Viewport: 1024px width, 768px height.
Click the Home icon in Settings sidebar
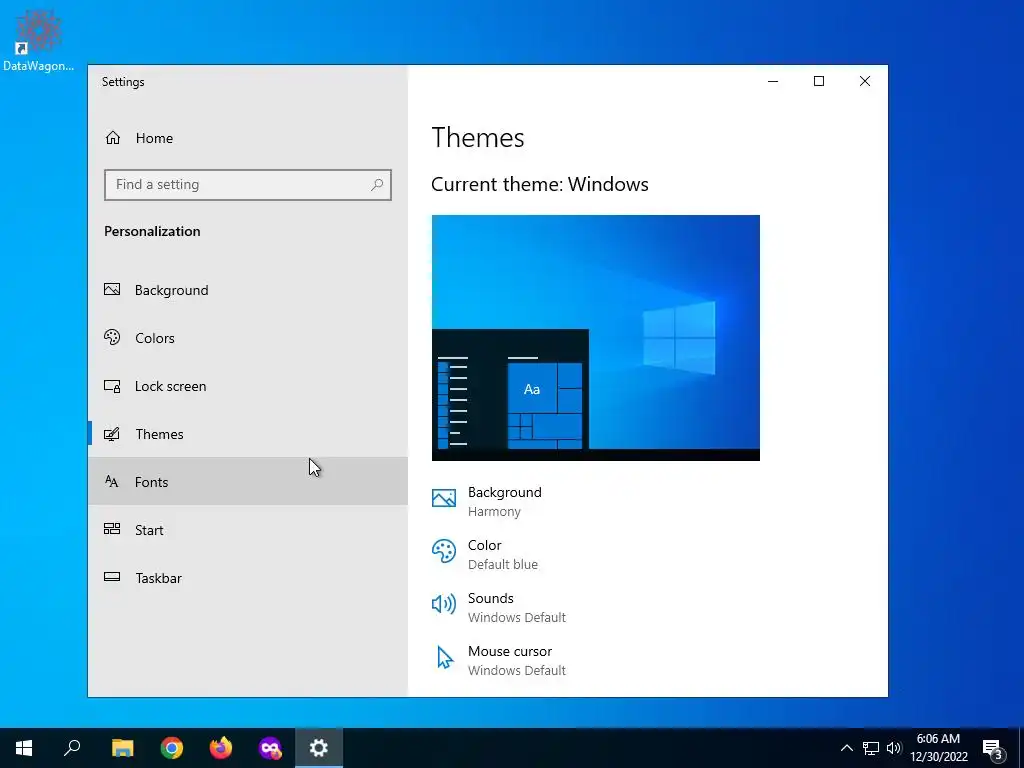[x=113, y=138]
